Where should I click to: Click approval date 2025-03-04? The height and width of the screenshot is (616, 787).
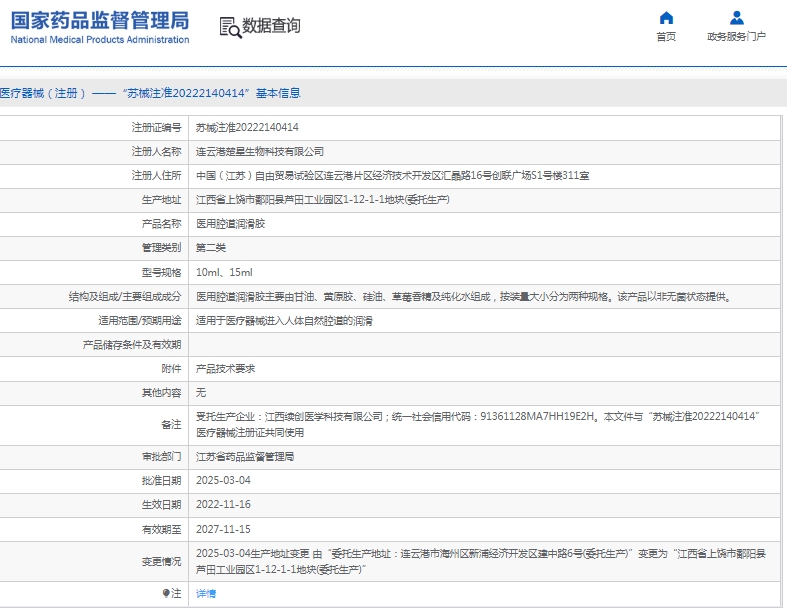(223, 480)
